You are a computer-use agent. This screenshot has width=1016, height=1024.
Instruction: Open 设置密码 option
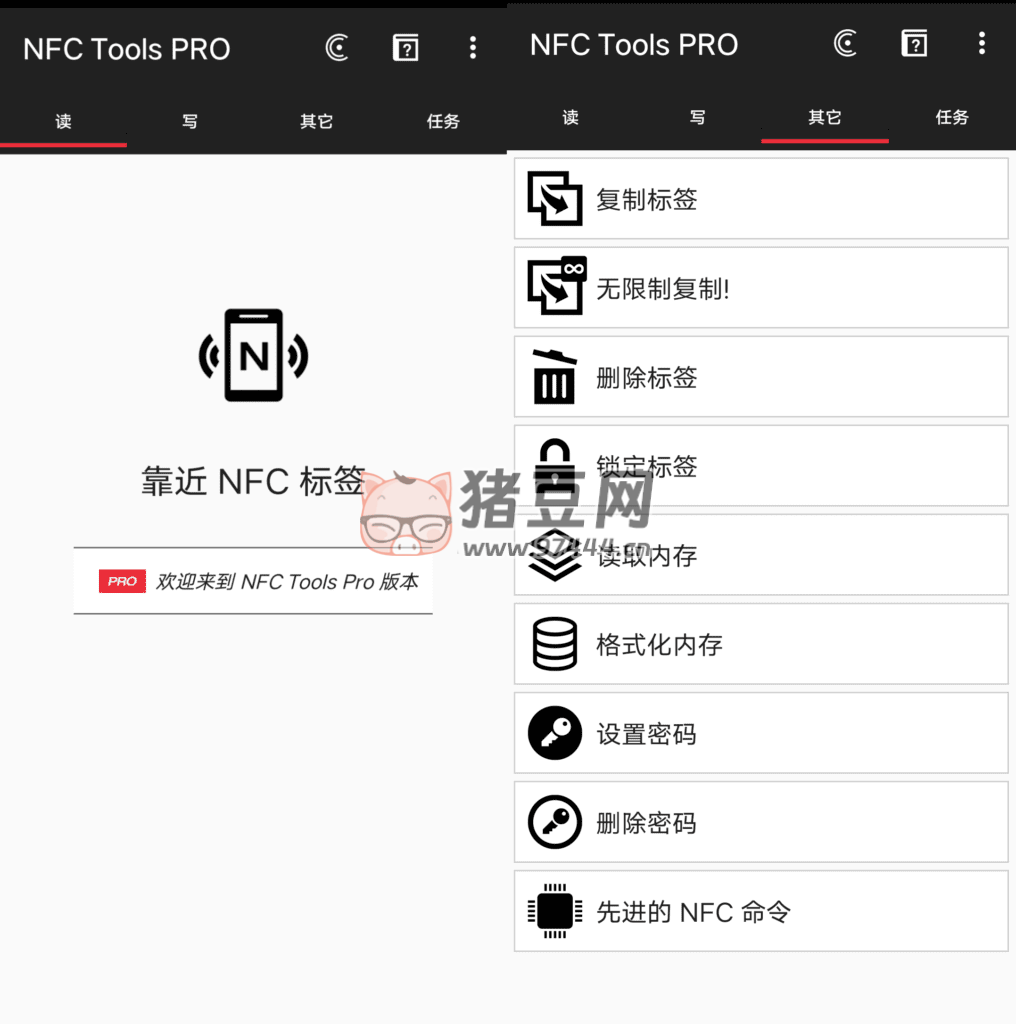[x=761, y=733]
